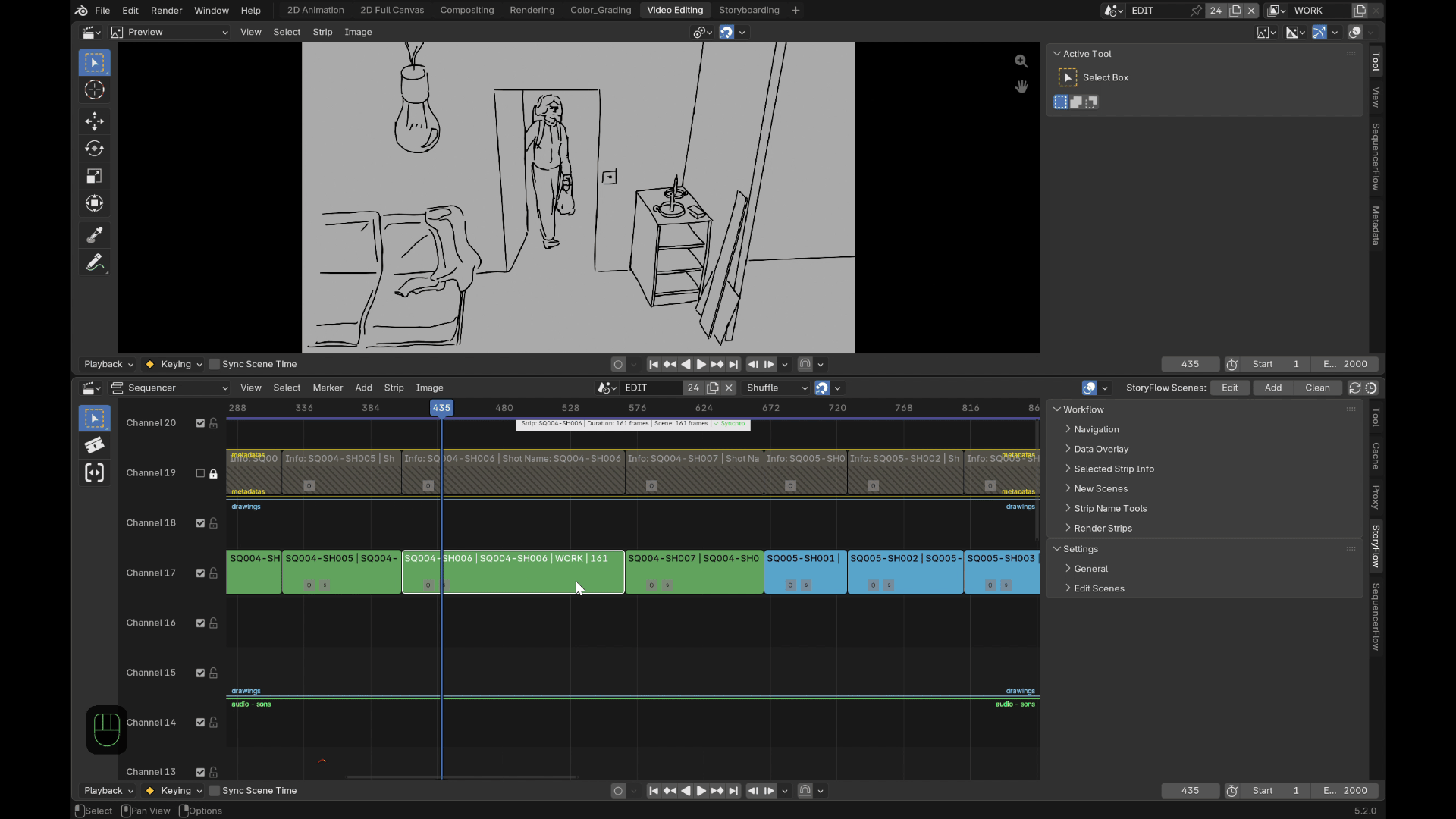
Task: Toggle Channel 17 mute checkbox
Action: (x=200, y=573)
